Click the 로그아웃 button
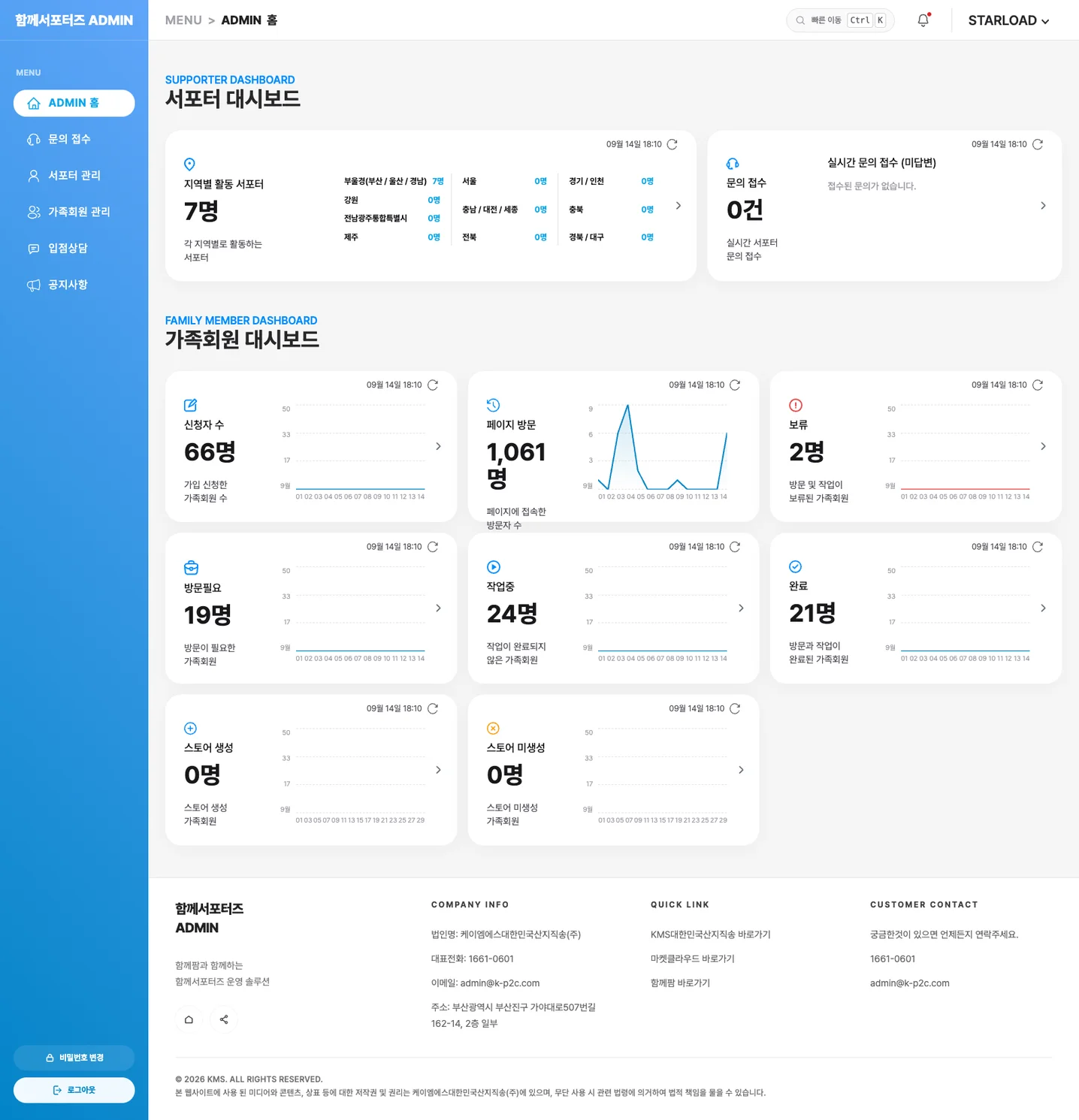 point(74,1090)
